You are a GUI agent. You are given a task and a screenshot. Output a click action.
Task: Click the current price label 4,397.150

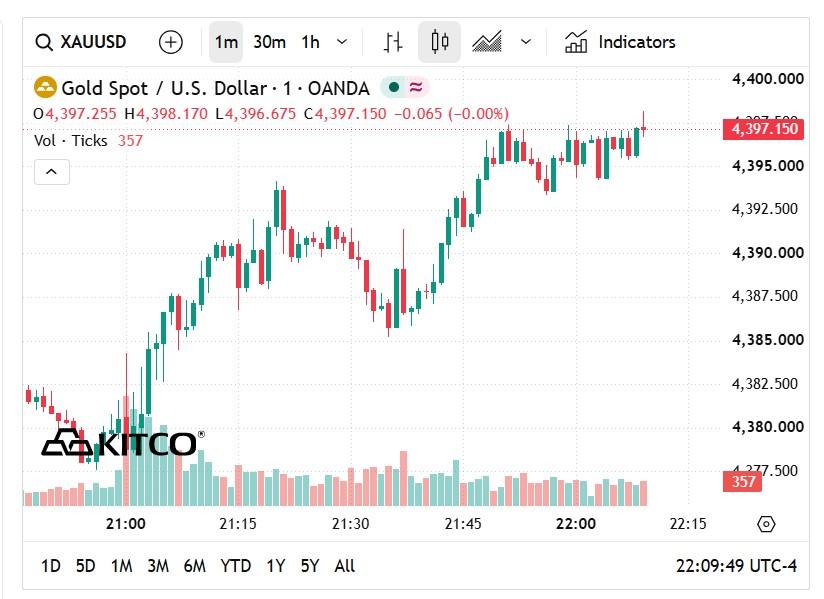click(x=764, y=129)
